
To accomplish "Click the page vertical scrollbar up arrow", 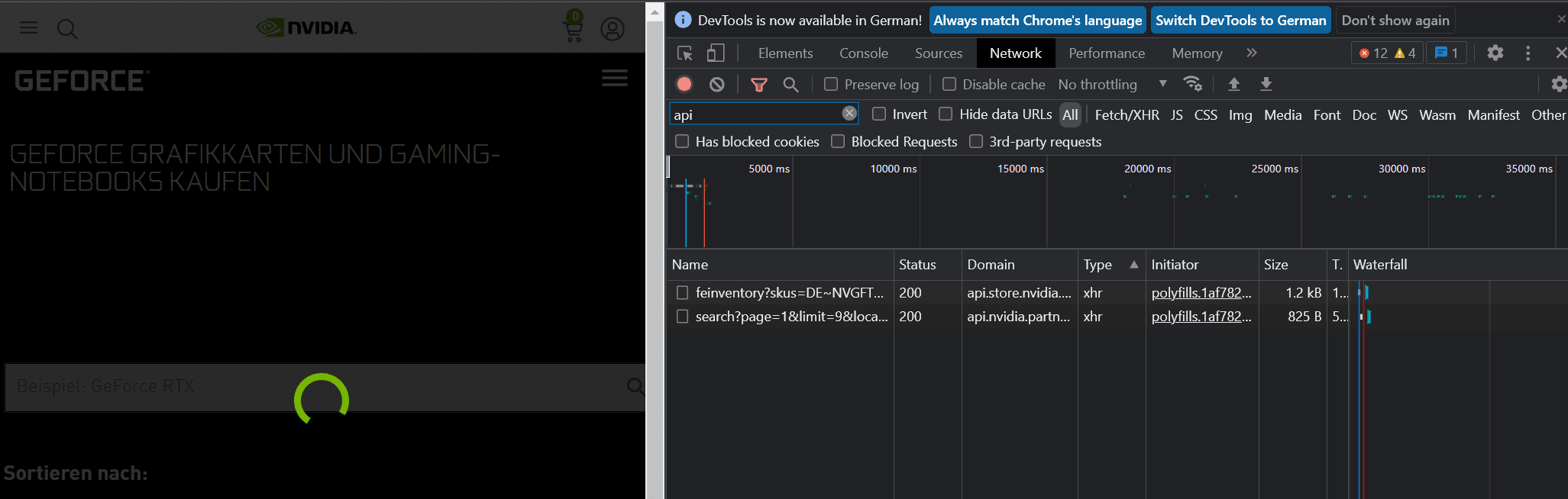I will tap(655, 11).
